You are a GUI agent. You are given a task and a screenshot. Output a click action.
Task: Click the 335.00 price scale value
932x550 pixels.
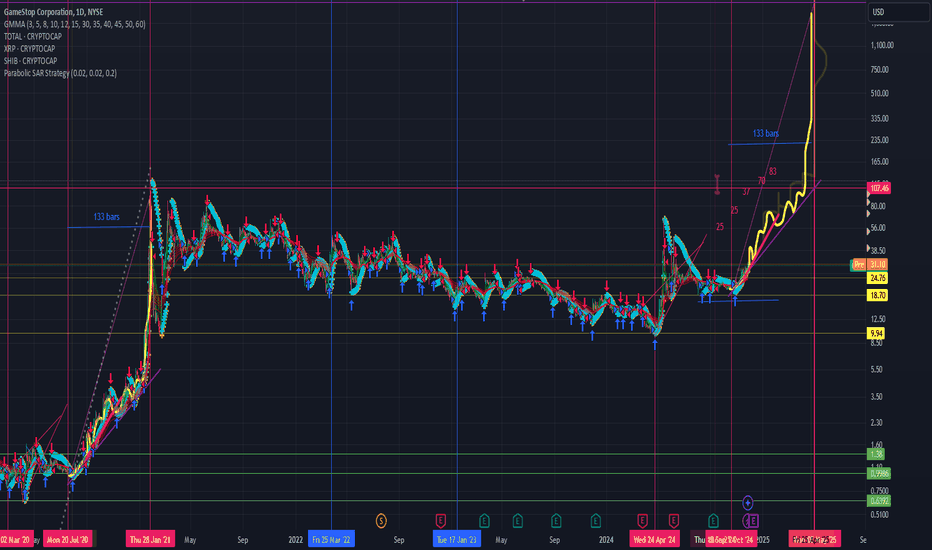[880, 118]
